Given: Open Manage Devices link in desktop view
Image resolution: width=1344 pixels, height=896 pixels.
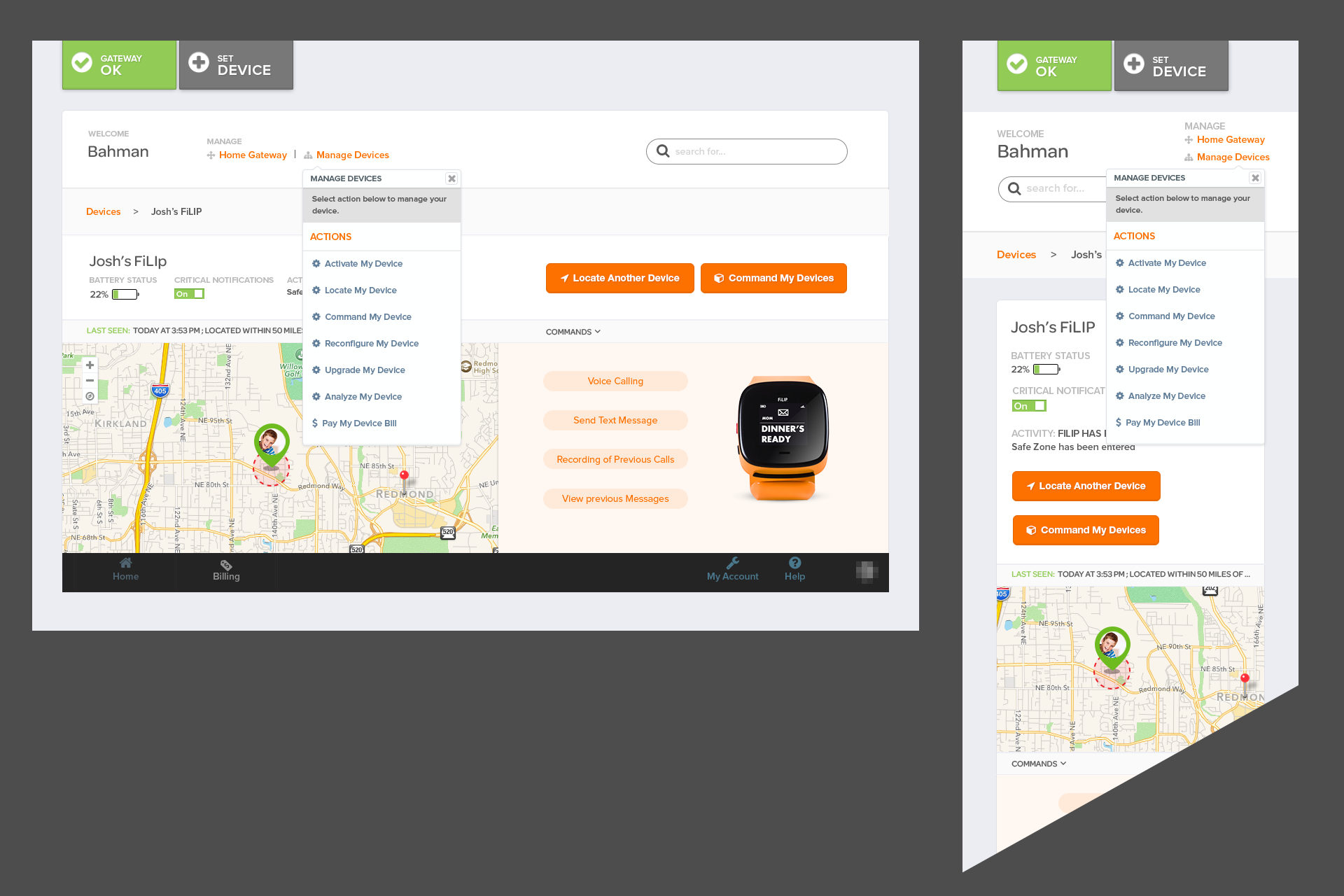Looking at the screenshot, I should click(346, 155).
